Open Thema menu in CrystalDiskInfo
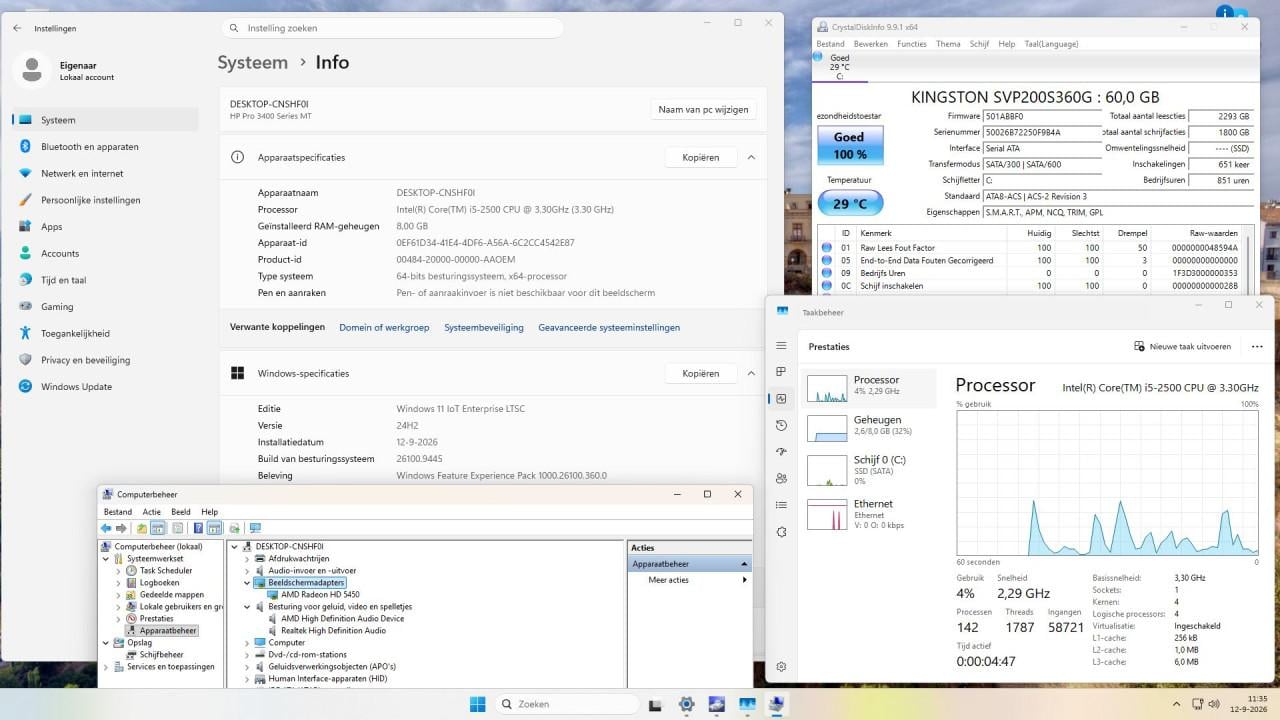1280x720 pixels. [948, 44]
